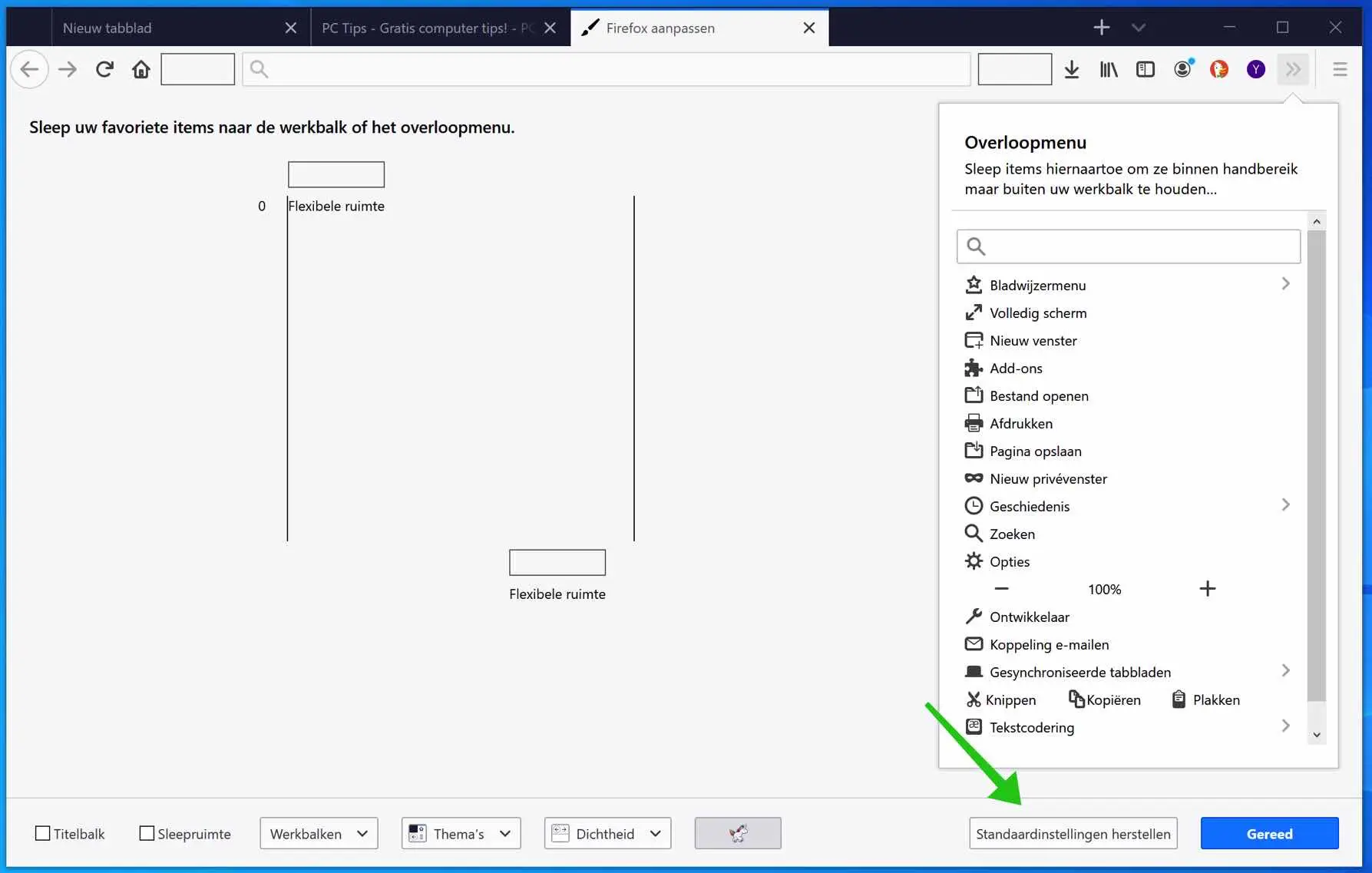
Task: Select the Koppeling e-mailen item
Action: [1129, 644]
